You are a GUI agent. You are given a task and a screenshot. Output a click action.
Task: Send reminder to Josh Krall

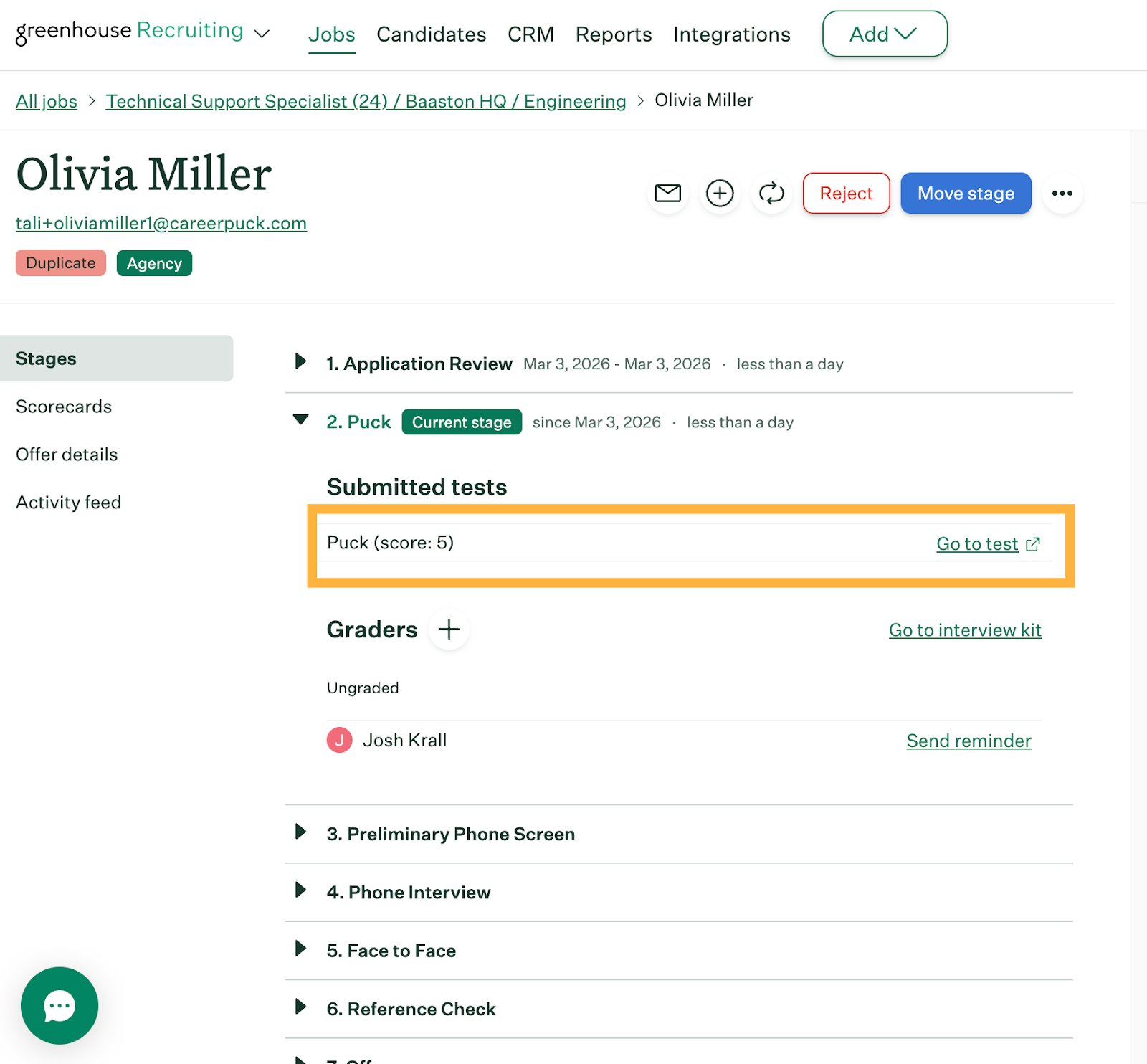(968, 741)
